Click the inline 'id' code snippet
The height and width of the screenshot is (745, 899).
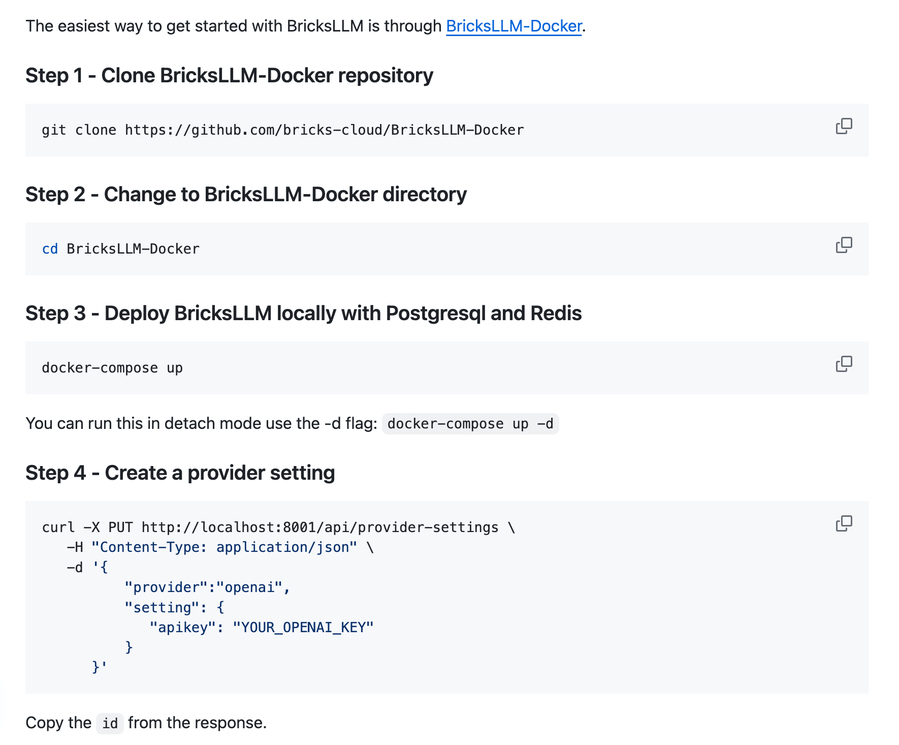[110, 723]
